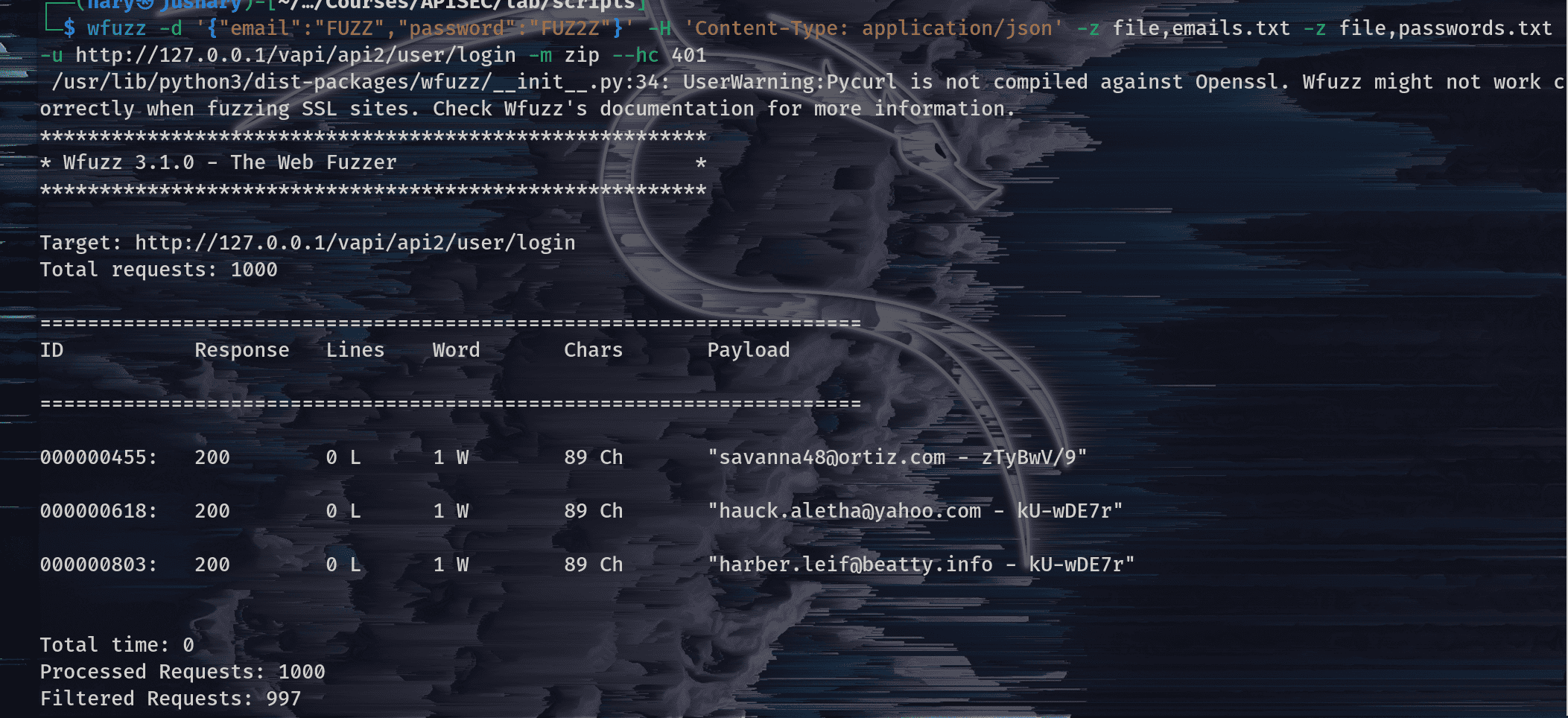Click result ID '000000618:'
The image size is (1568, 718).
[x=98, y=511]
